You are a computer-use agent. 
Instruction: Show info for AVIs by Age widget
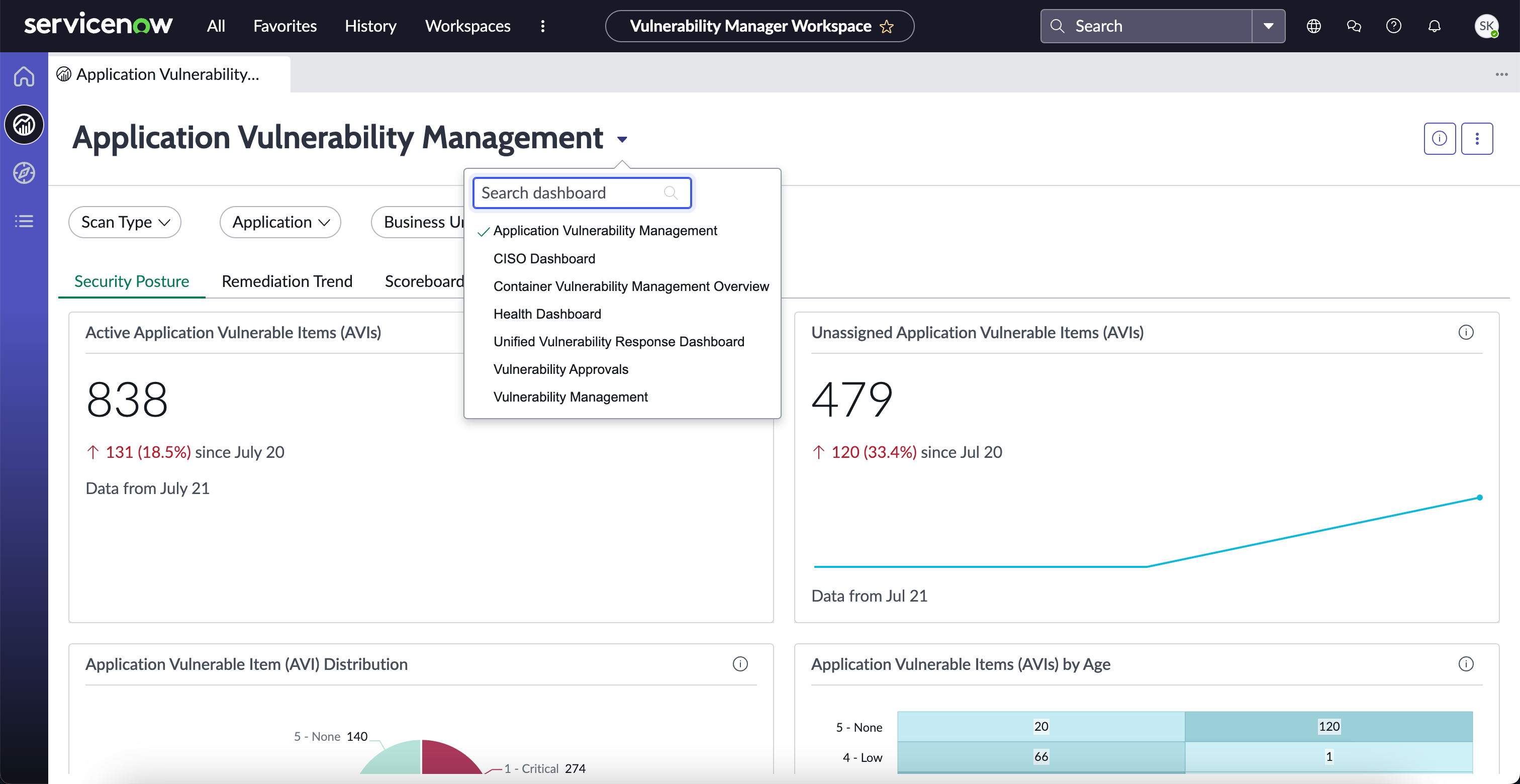coord(1466,664)
